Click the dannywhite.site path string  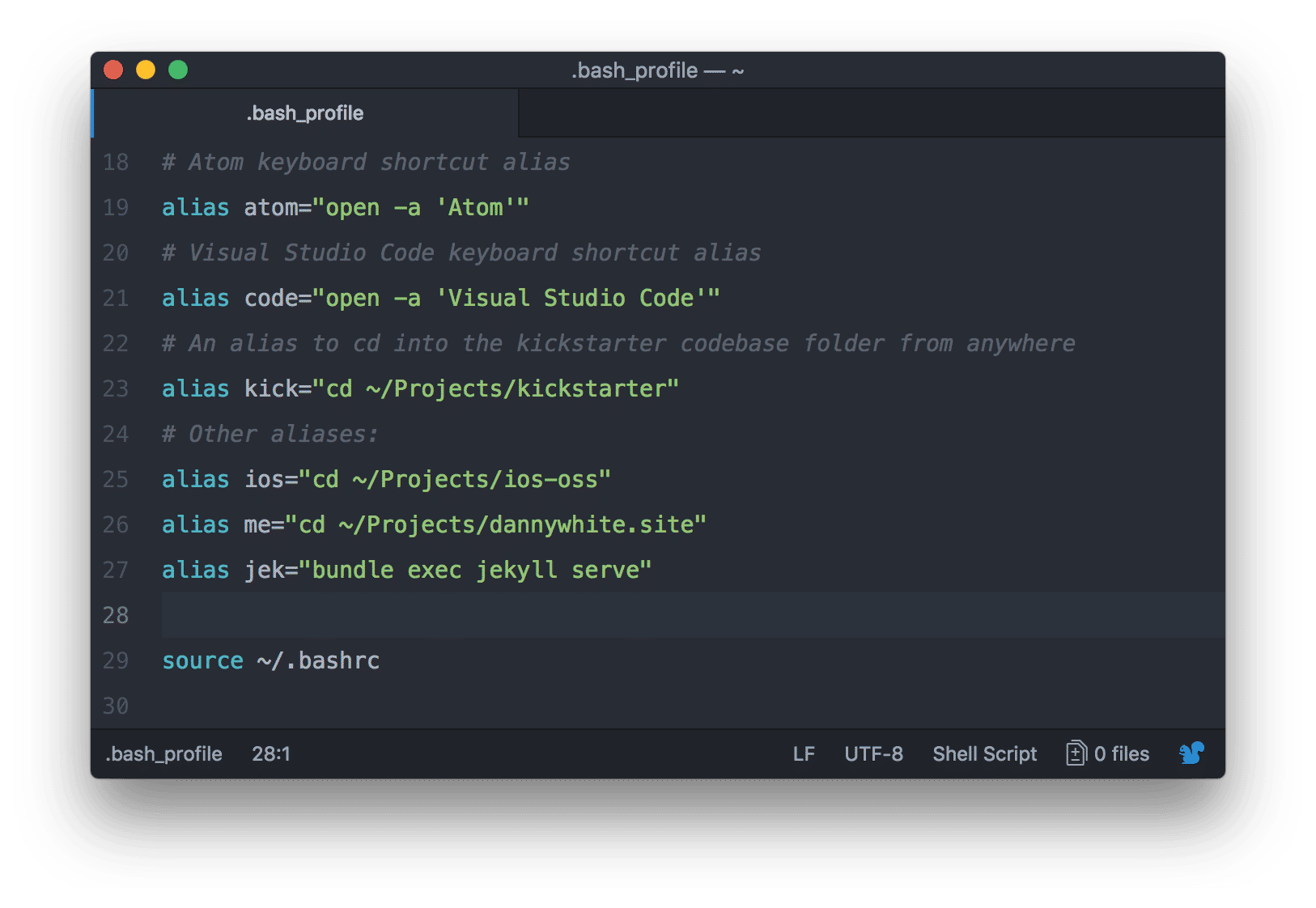(x=495, y=525)
